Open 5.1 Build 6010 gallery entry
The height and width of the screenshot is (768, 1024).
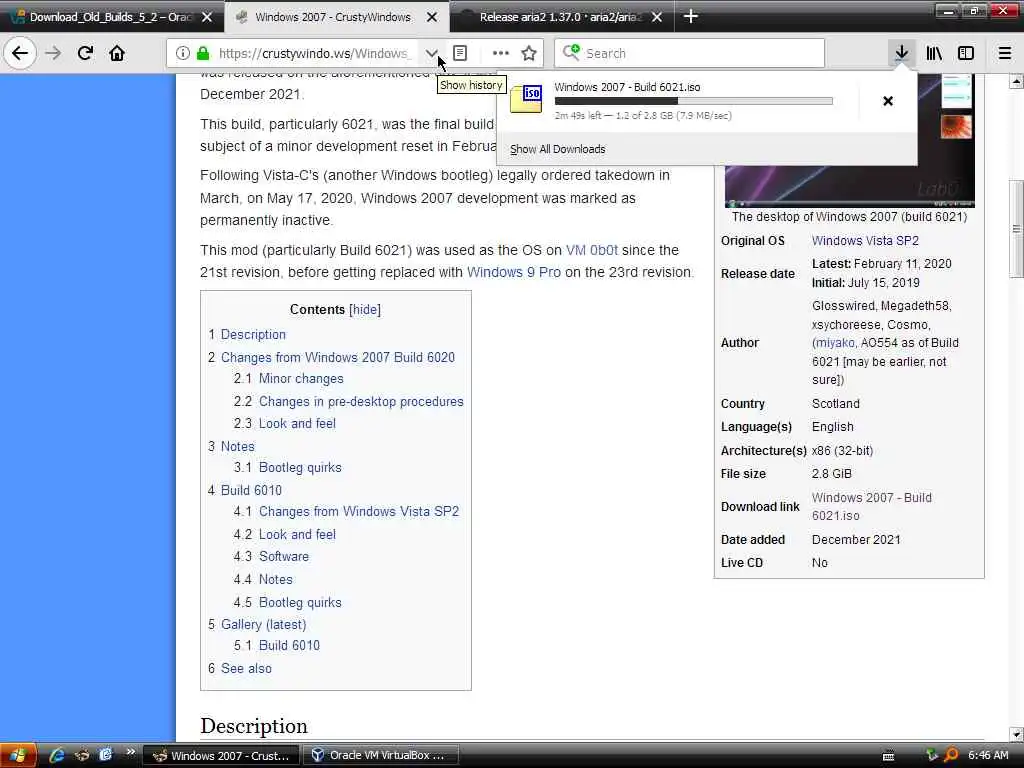coord(289,645)
